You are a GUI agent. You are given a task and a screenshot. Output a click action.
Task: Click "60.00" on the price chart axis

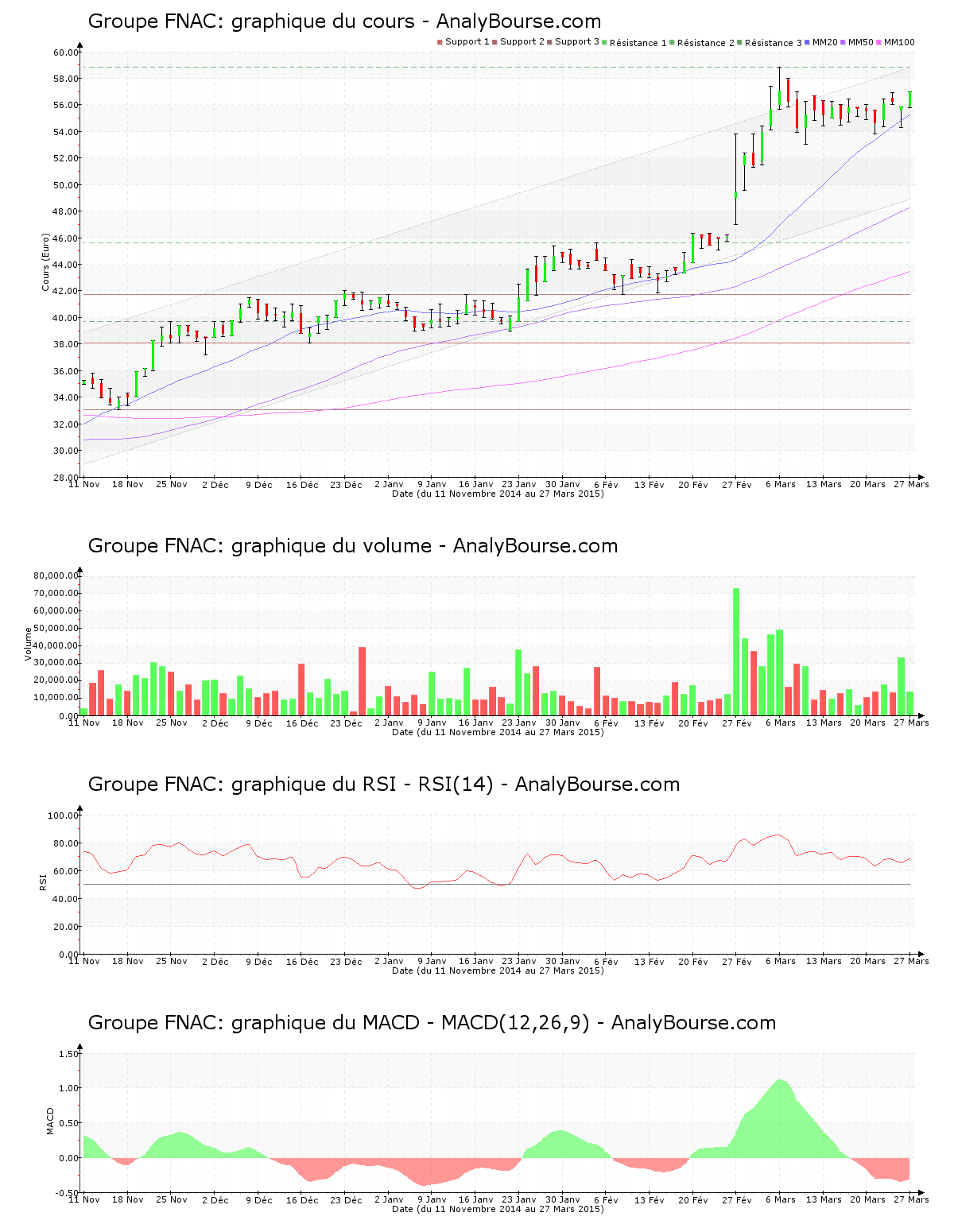tap(65, 52)
